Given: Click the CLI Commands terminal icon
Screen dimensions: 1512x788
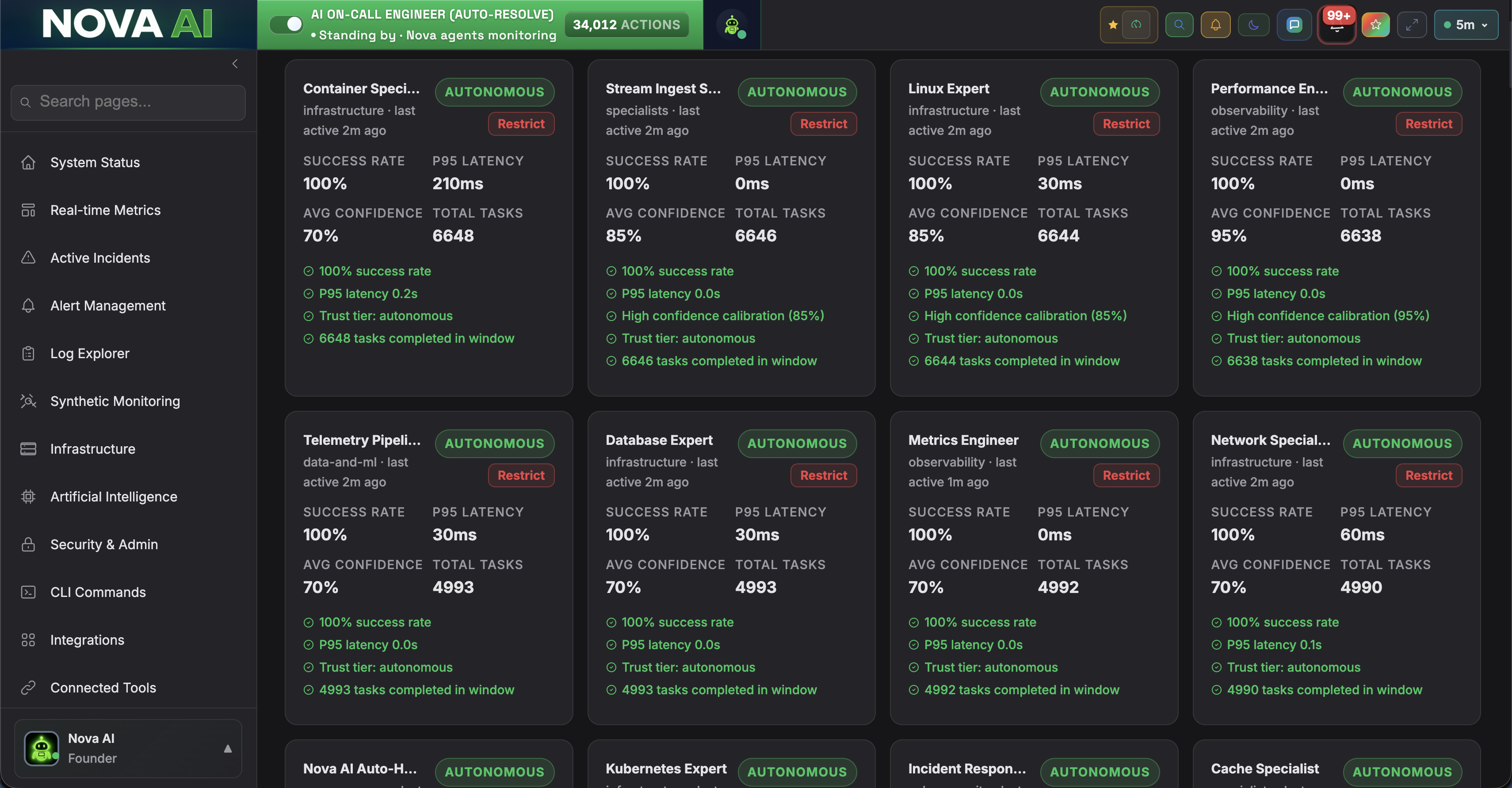Looking at the screenshot, I should point(28,592).
